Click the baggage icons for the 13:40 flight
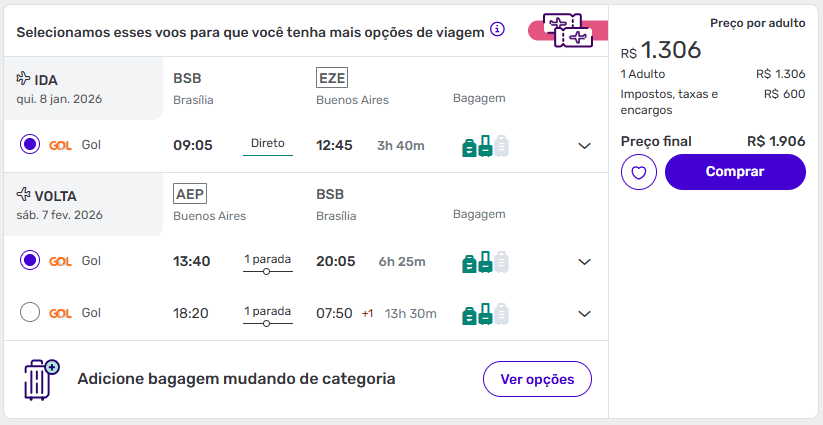The width and height of the screenshot is (823, 425). [485, 262]
